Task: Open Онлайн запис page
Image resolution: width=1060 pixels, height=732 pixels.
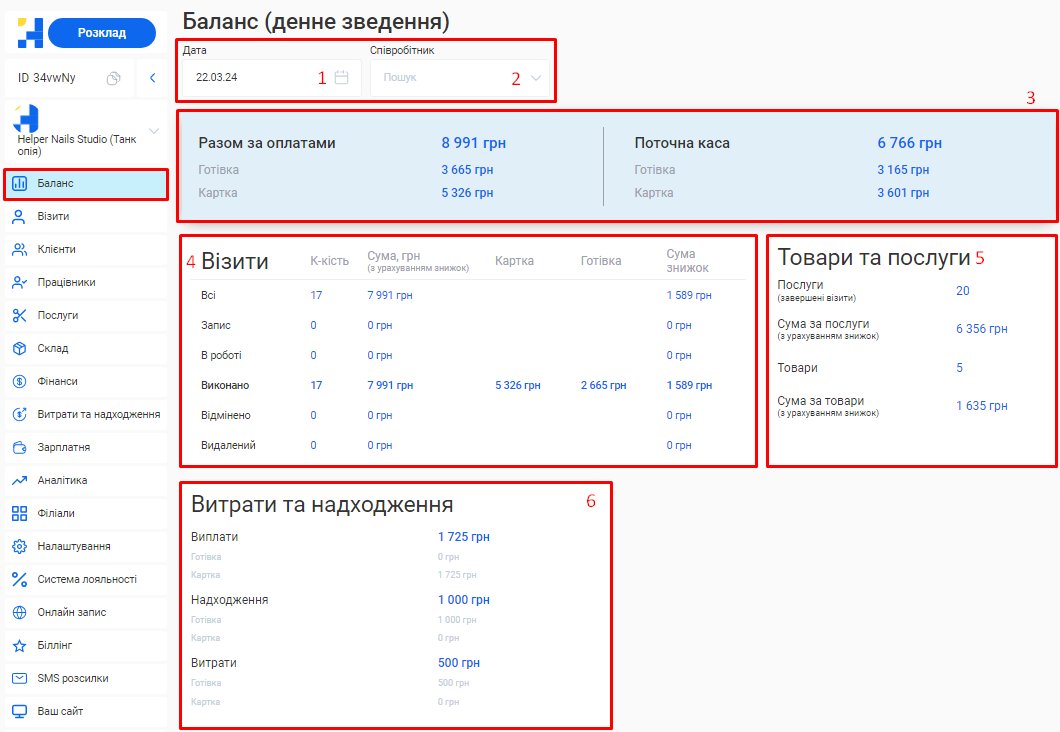Action: [72, 613]
